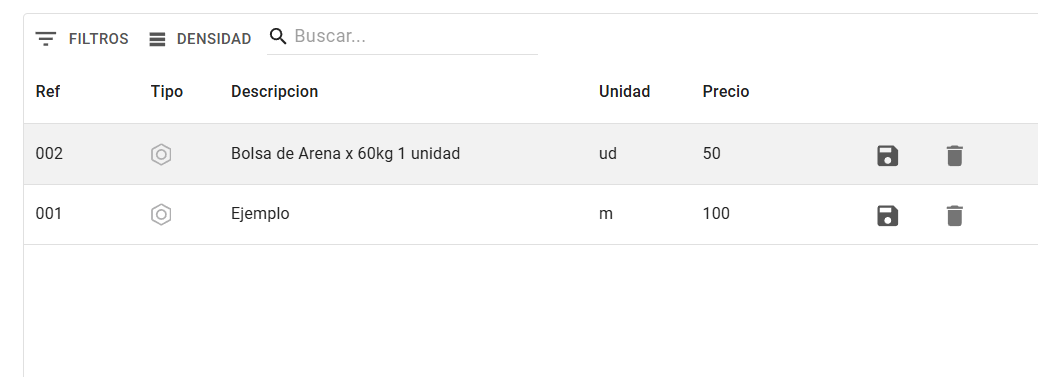Viewport: 1038px width, 377px height.
Task: Sort by the Ref column header
Action: pos(48,91)
